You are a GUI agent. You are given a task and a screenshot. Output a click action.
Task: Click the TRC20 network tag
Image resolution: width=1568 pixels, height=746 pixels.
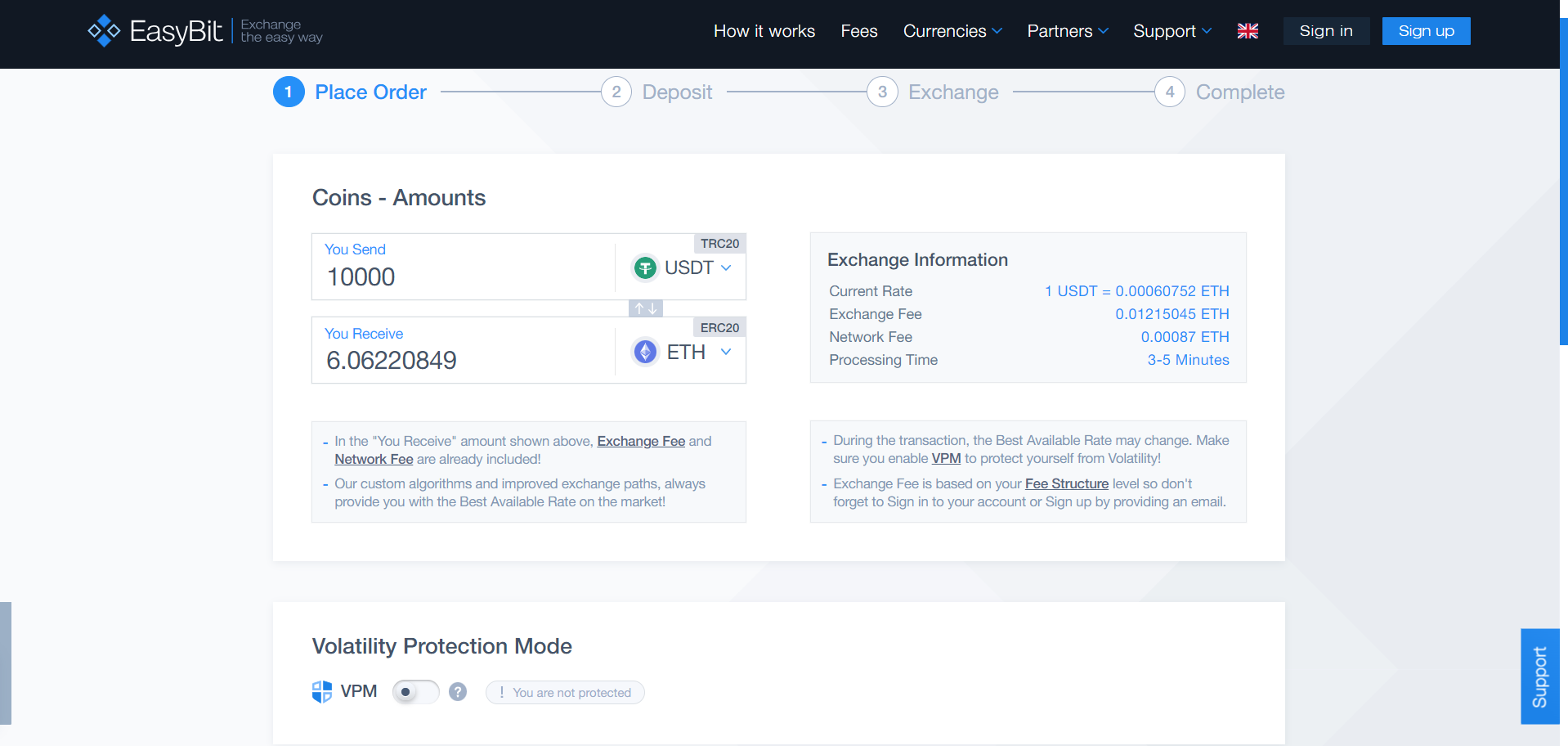click(719, 244)
